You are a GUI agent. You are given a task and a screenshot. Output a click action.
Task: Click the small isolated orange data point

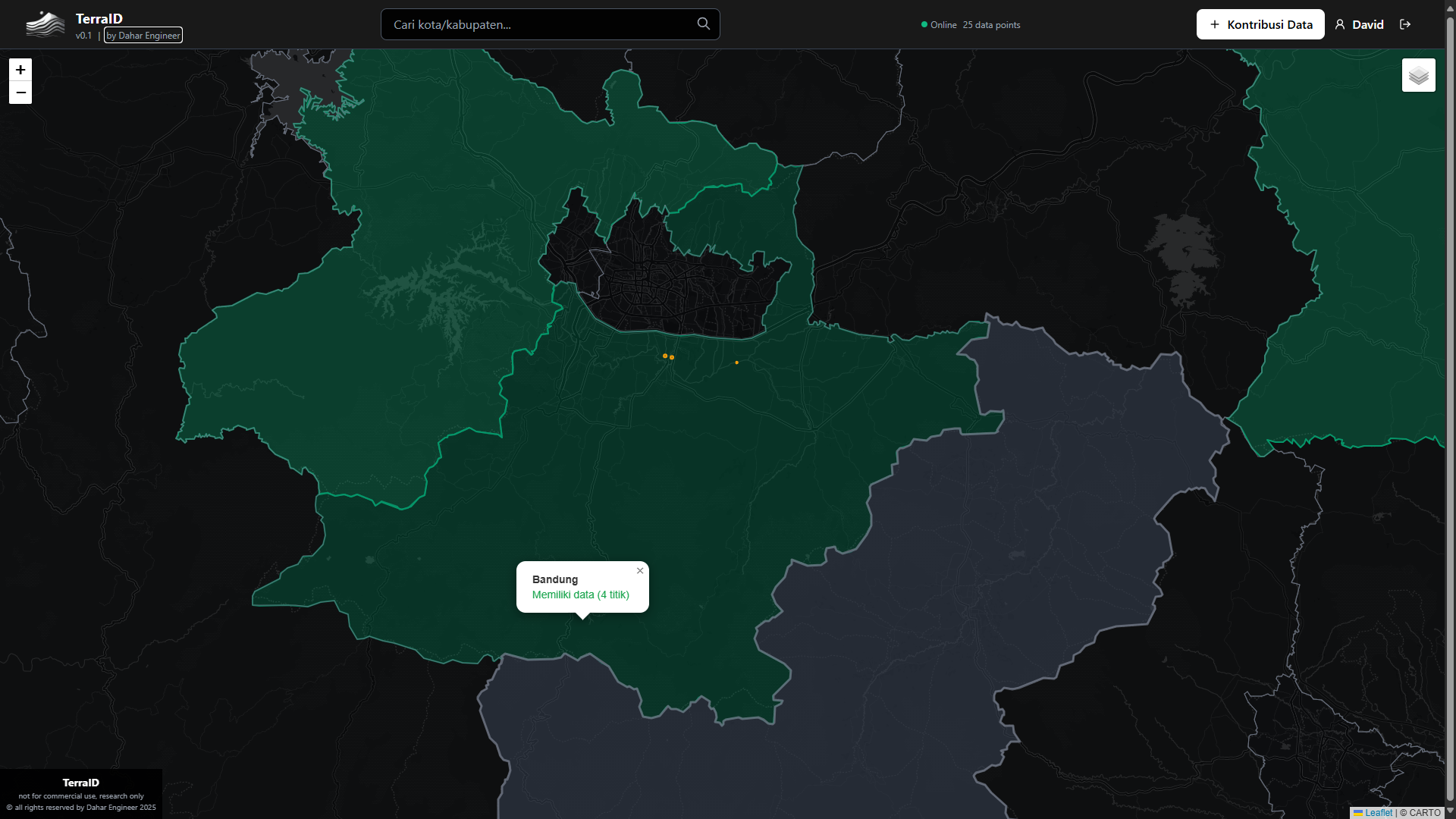pos(736,362)
